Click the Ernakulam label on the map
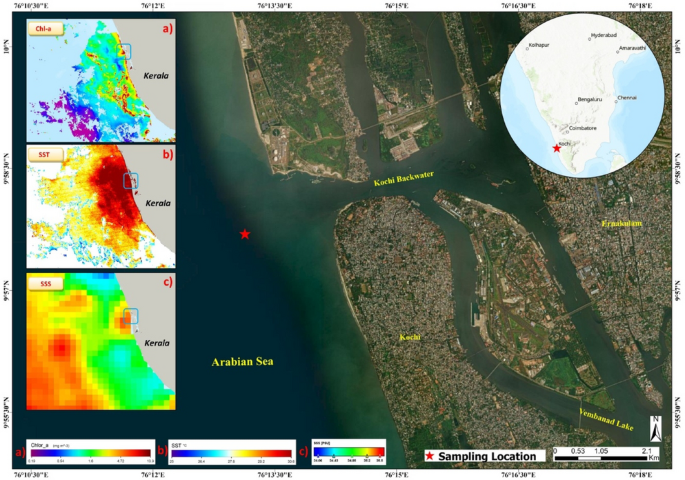 click(621, 224)
